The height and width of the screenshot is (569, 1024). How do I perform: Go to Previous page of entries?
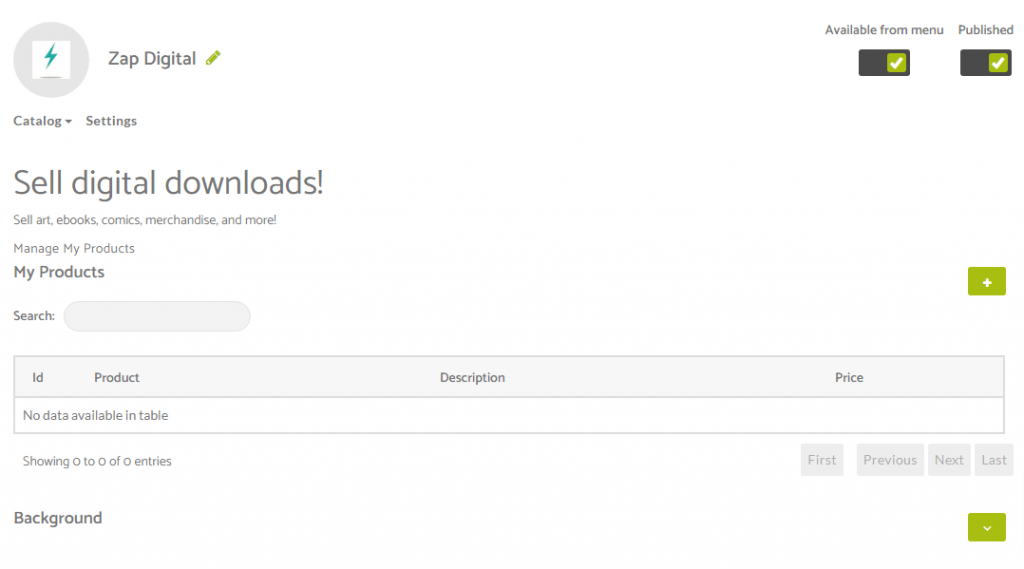coord(889,460)
